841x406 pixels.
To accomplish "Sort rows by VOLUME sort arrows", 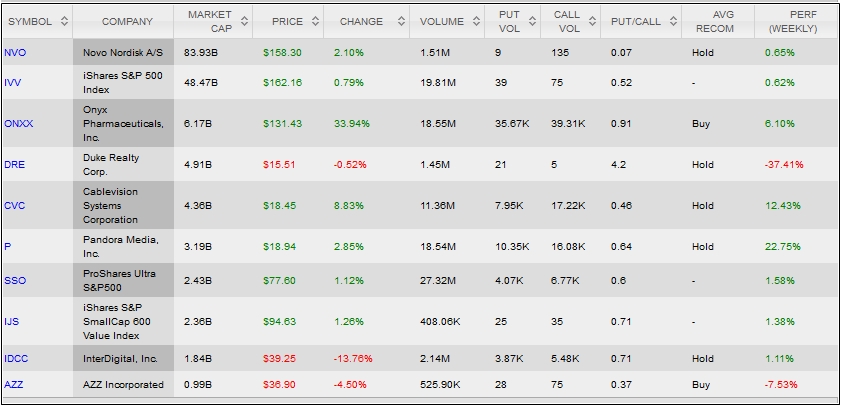I will 476,21.
